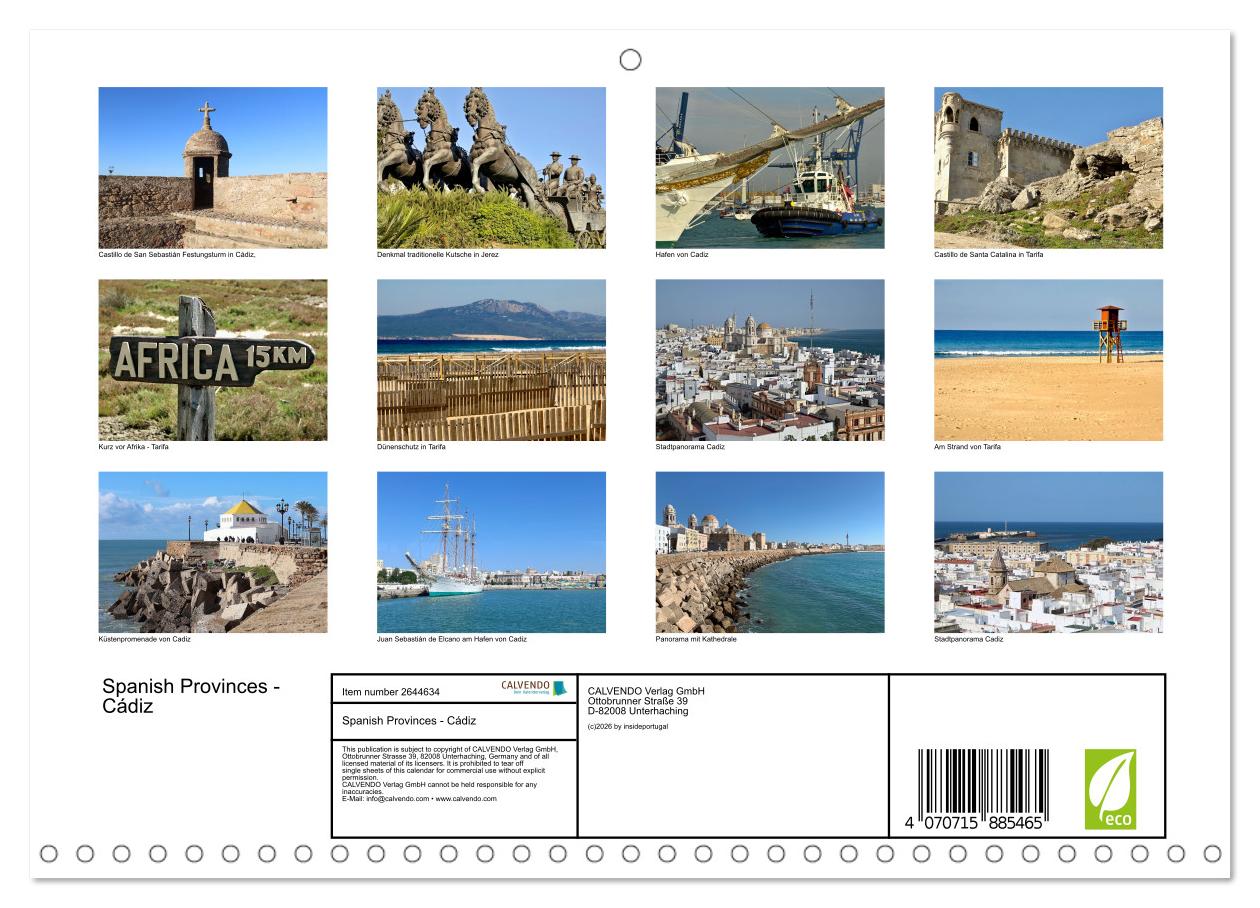1260x908 pixels.
Task: Click caption 'Hafen von Cadiz'
Action: [682, 255]
